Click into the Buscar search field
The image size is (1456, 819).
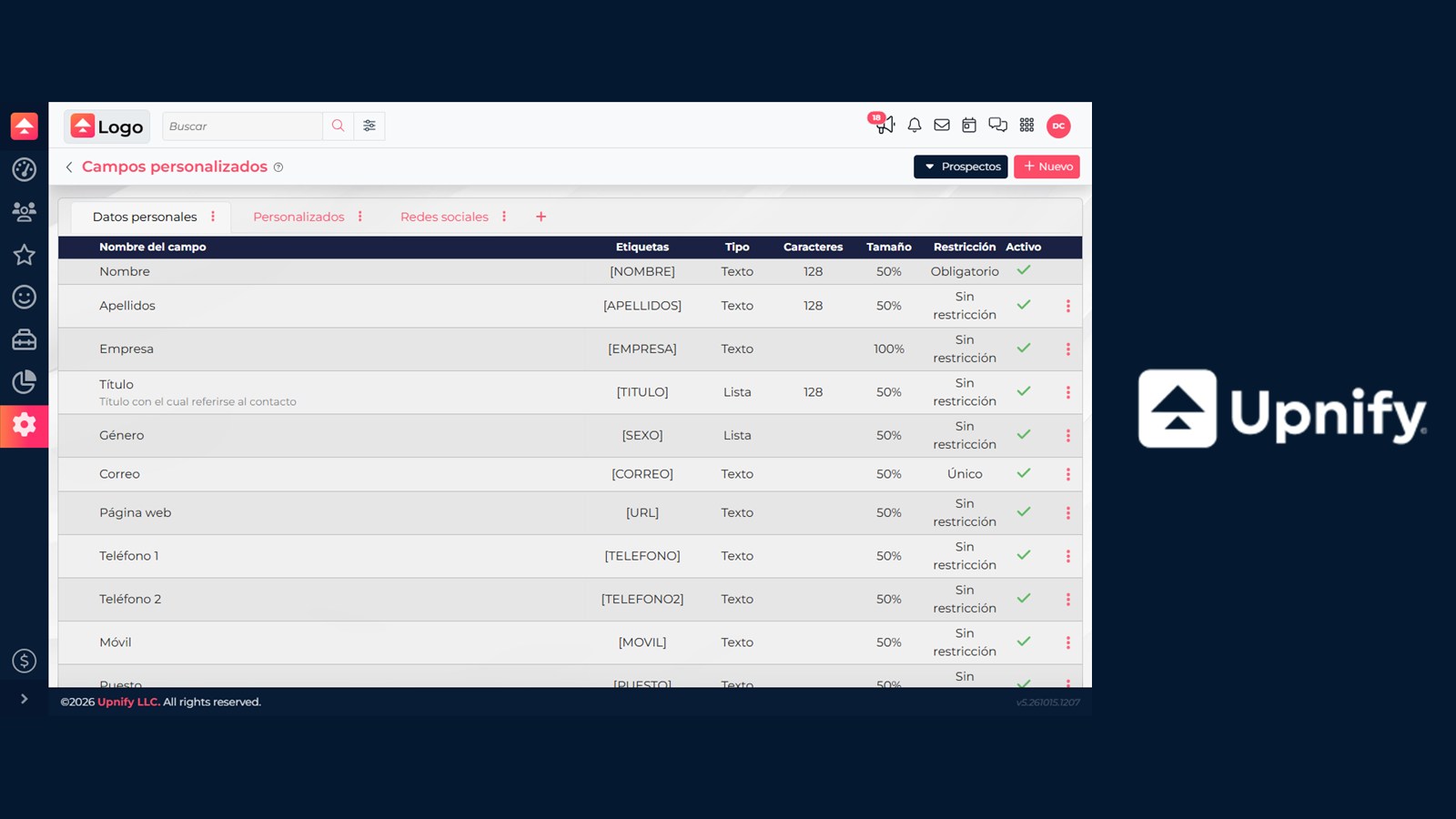242,126
